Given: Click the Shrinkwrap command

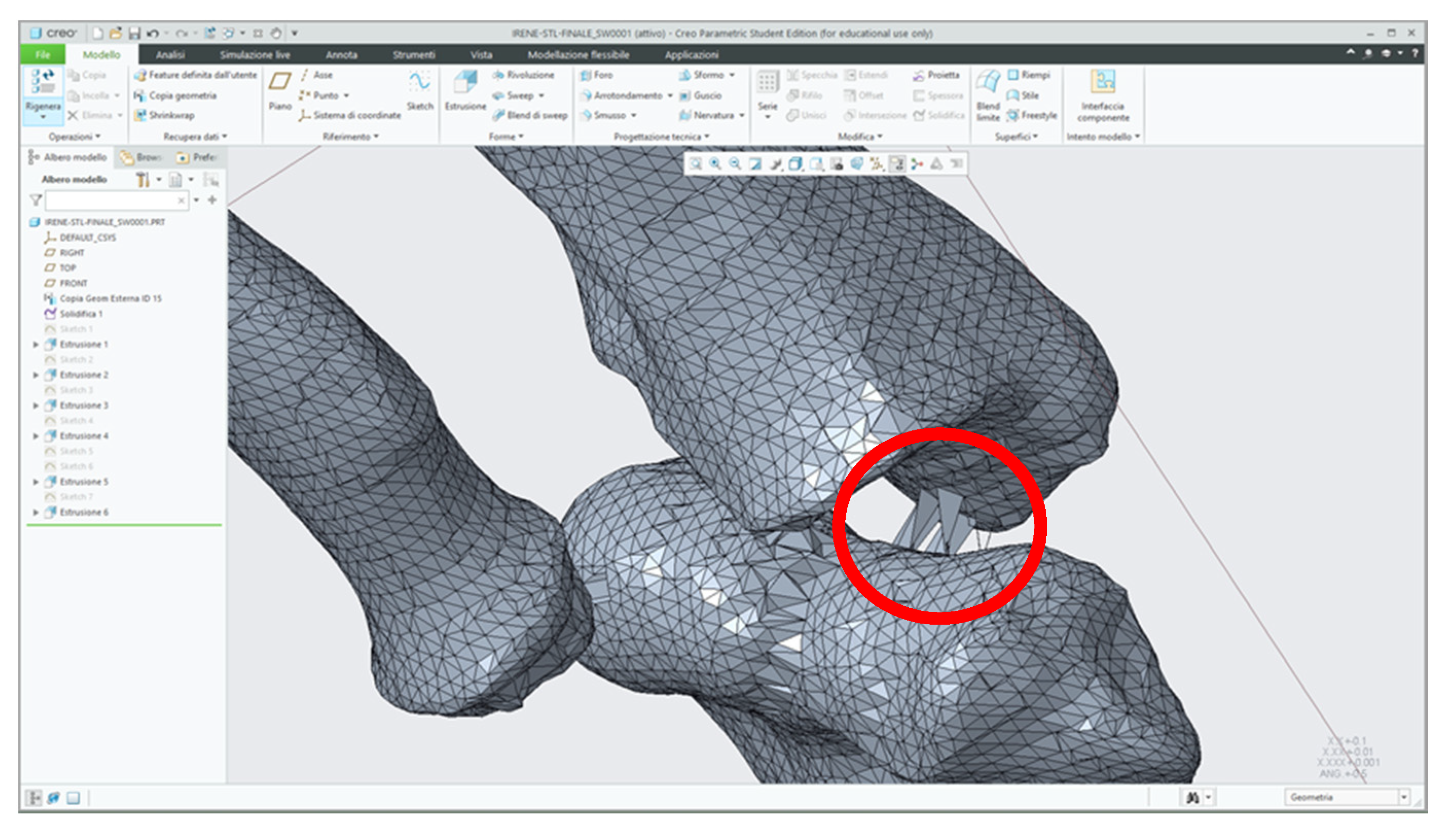Looking at the screenshot, I should click(172, 115).
